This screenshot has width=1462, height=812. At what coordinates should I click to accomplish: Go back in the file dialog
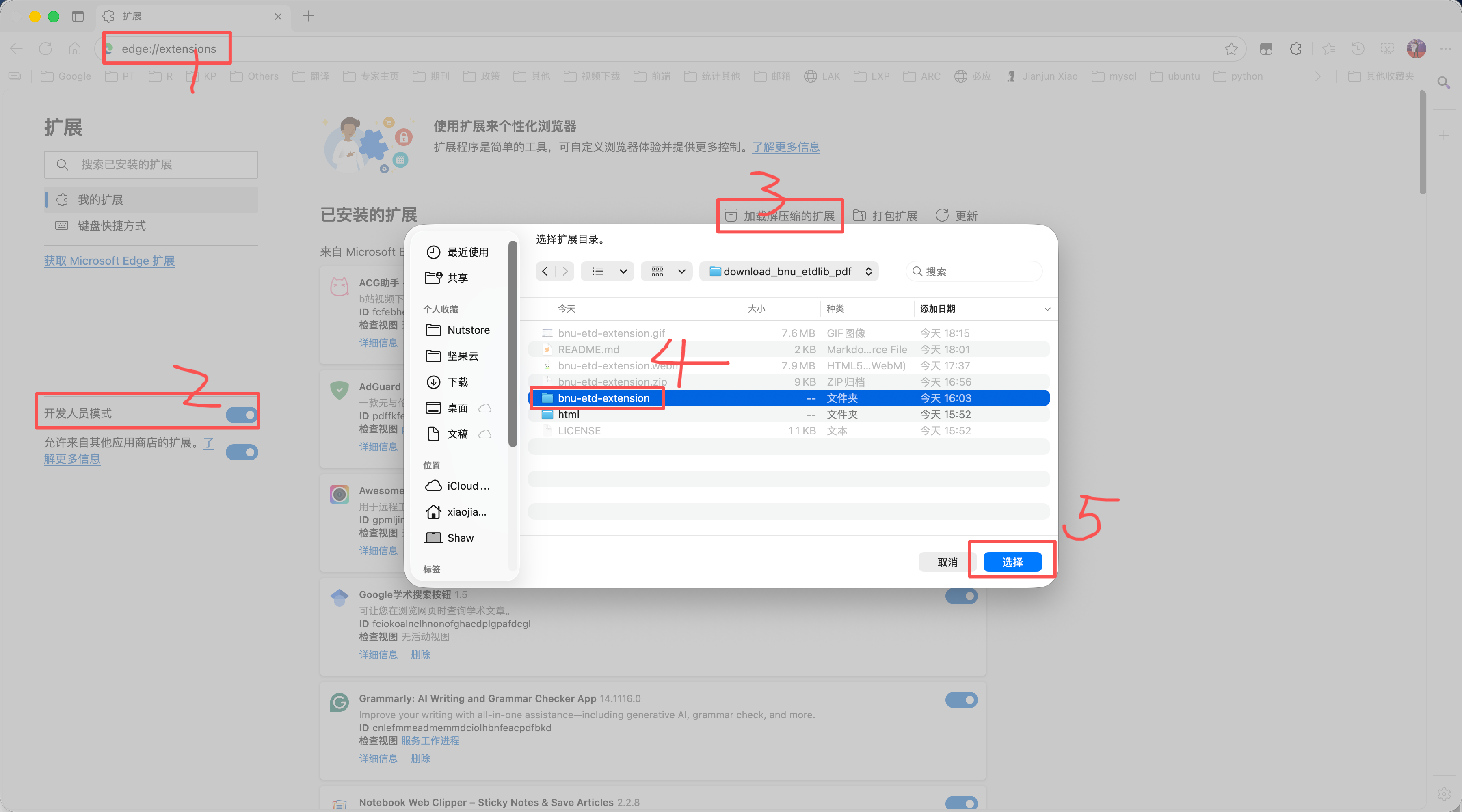tap(545, 271)
